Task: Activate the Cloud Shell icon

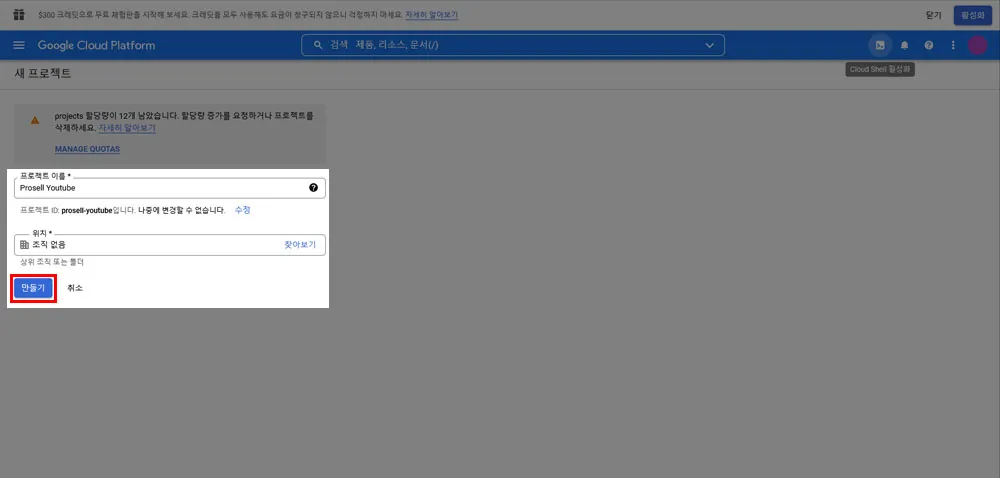Action: 880,45
